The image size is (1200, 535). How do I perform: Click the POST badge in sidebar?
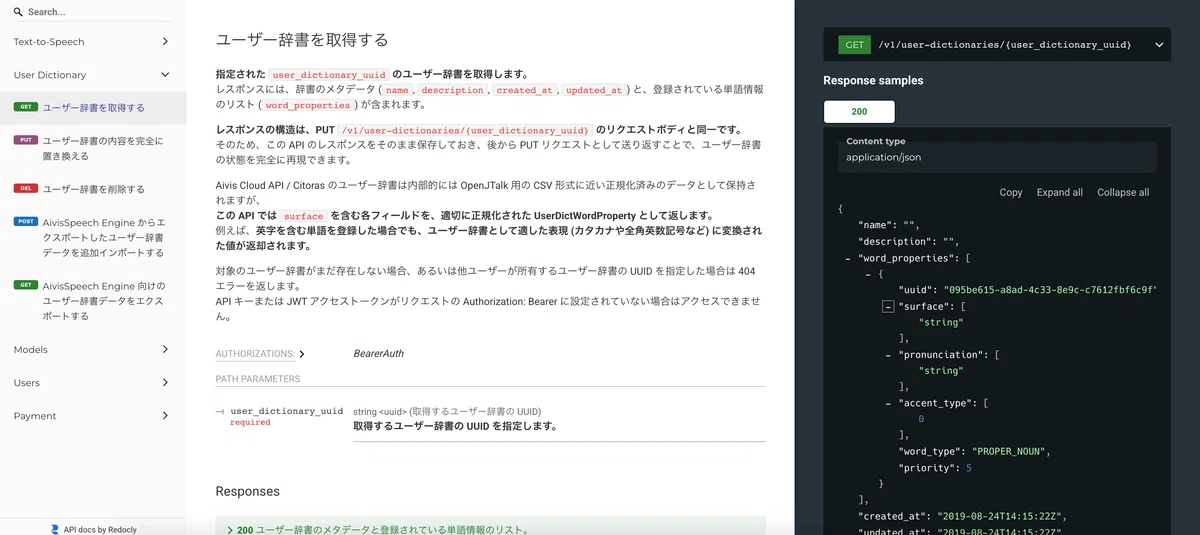coord(26,221)
